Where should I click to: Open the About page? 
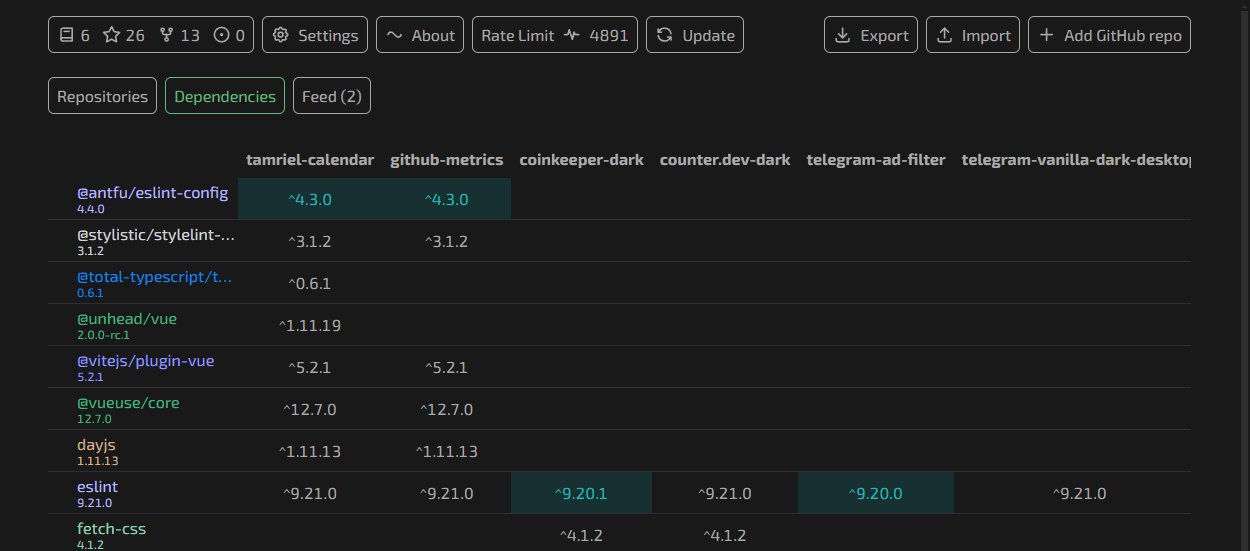point(420,35)
